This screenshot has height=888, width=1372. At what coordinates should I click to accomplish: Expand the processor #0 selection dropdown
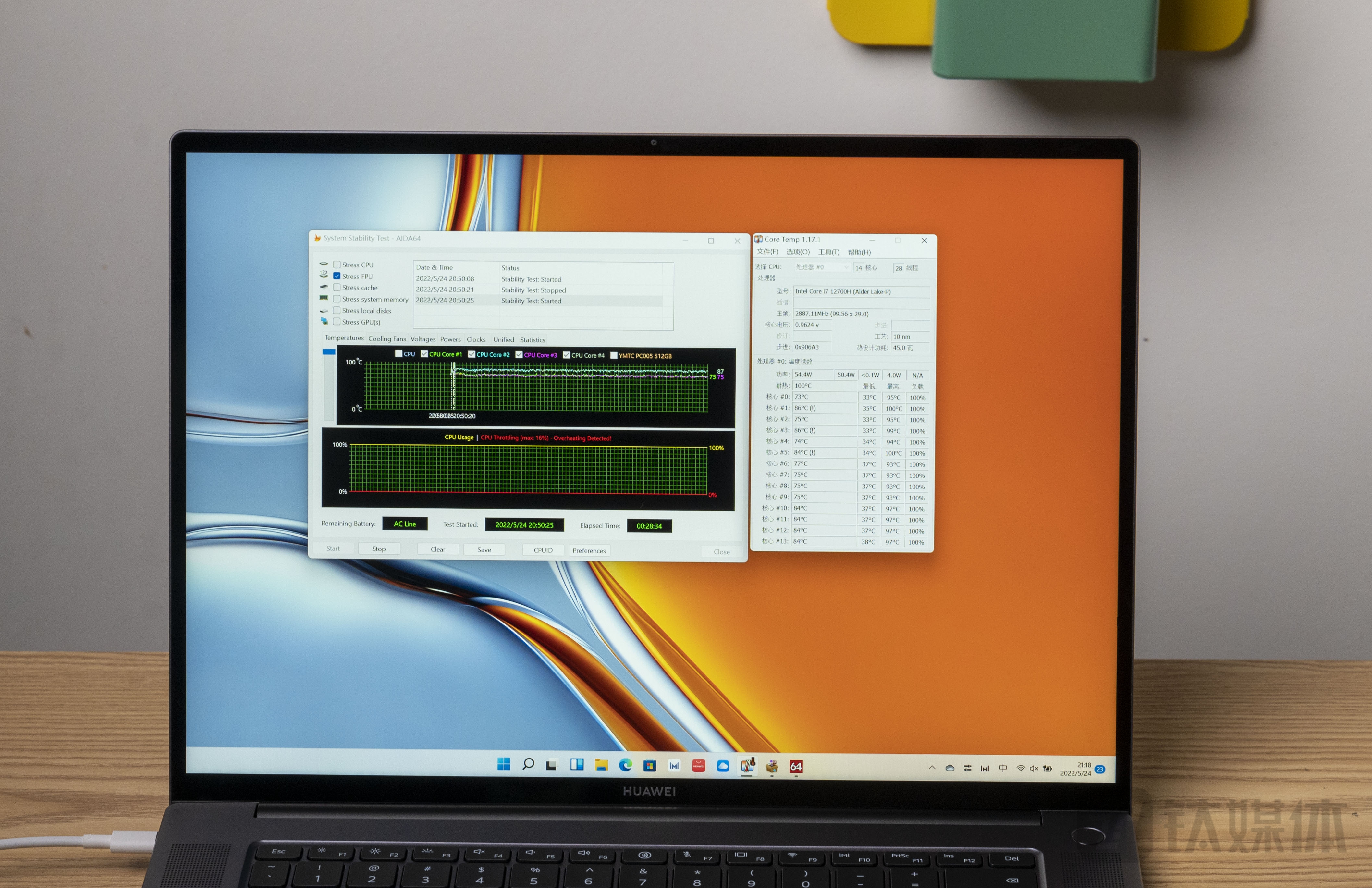tap(846, 267)
